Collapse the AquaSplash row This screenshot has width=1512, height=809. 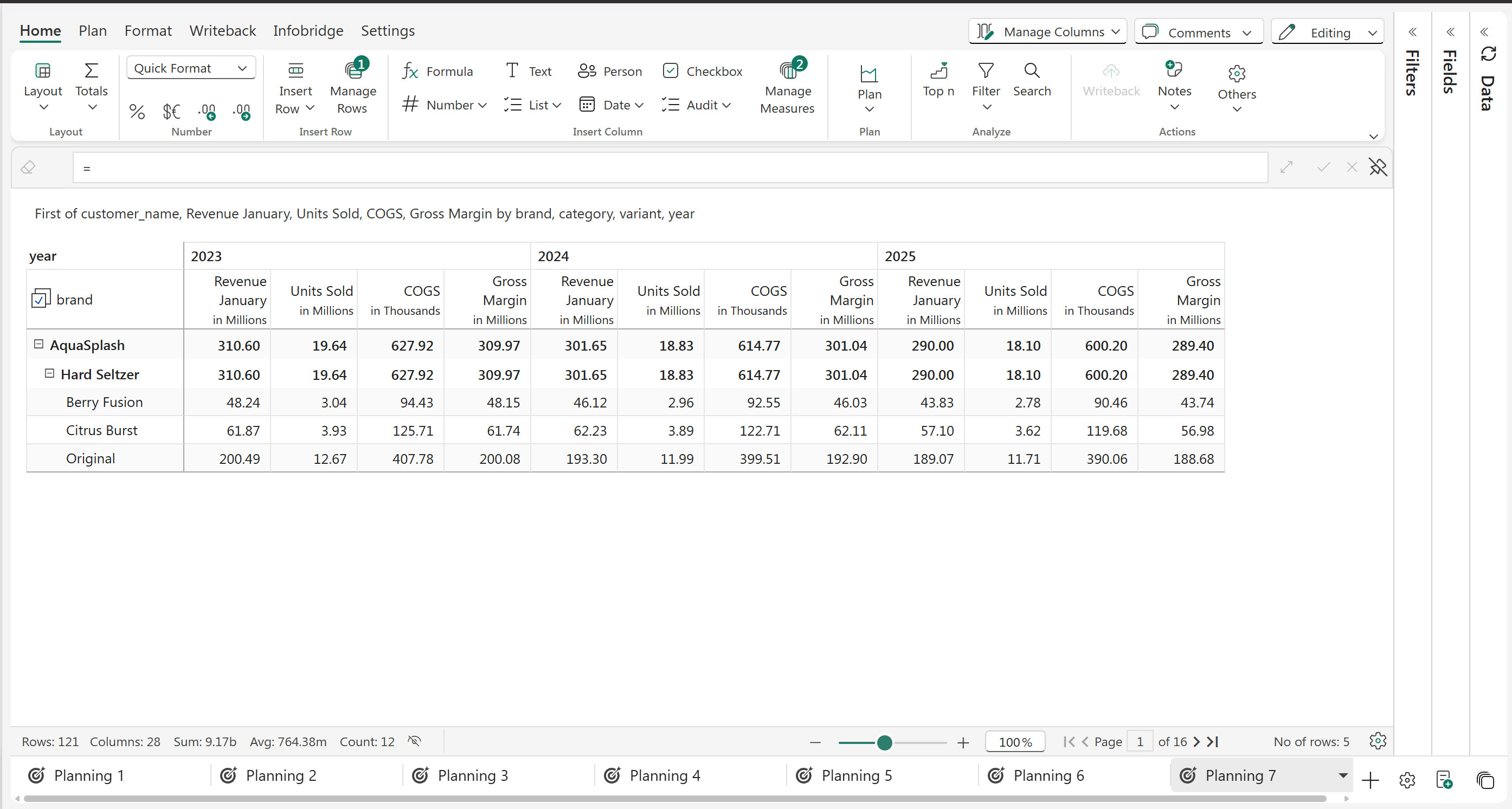(38, 345)
